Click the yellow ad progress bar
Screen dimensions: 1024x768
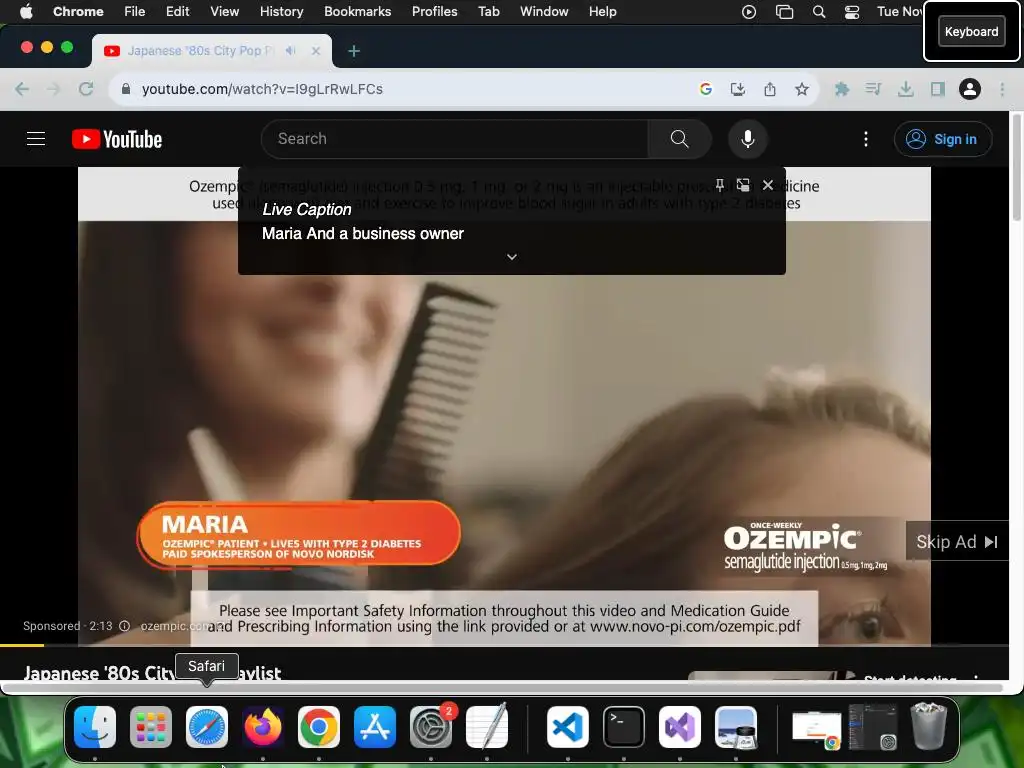(x=22, y=645)
